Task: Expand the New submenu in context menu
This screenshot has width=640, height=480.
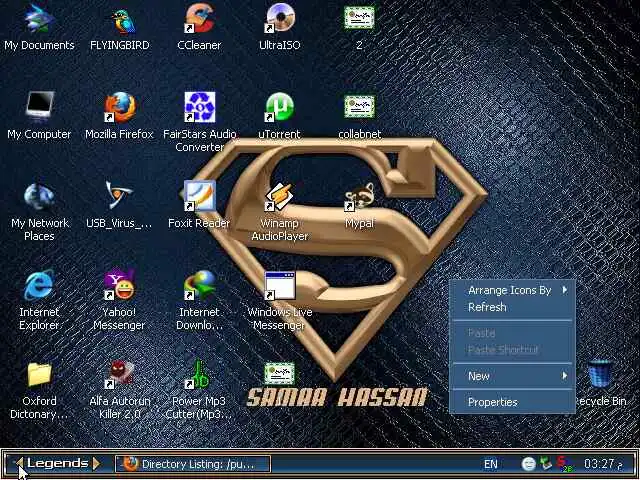Action: coord(512,376)
